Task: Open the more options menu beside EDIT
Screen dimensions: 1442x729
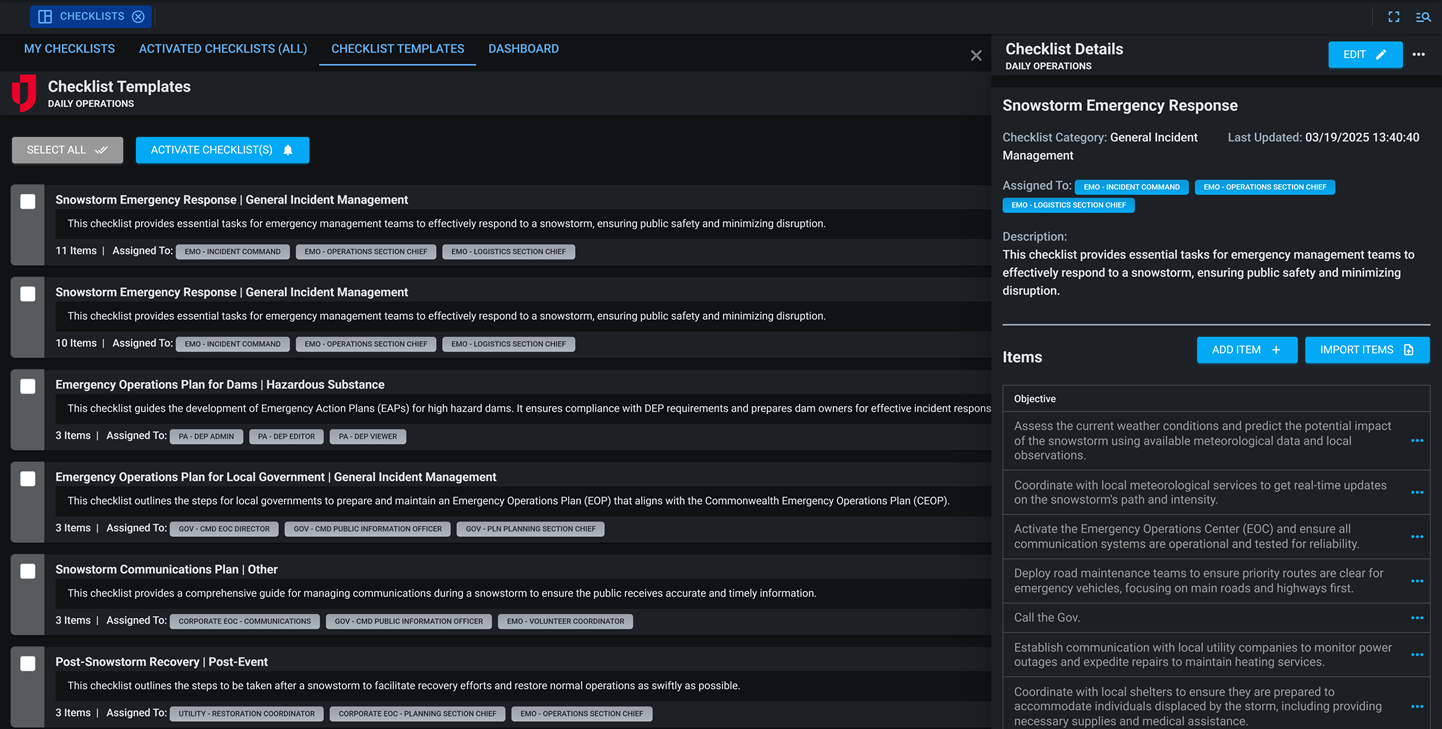Action: [1419, 54]
